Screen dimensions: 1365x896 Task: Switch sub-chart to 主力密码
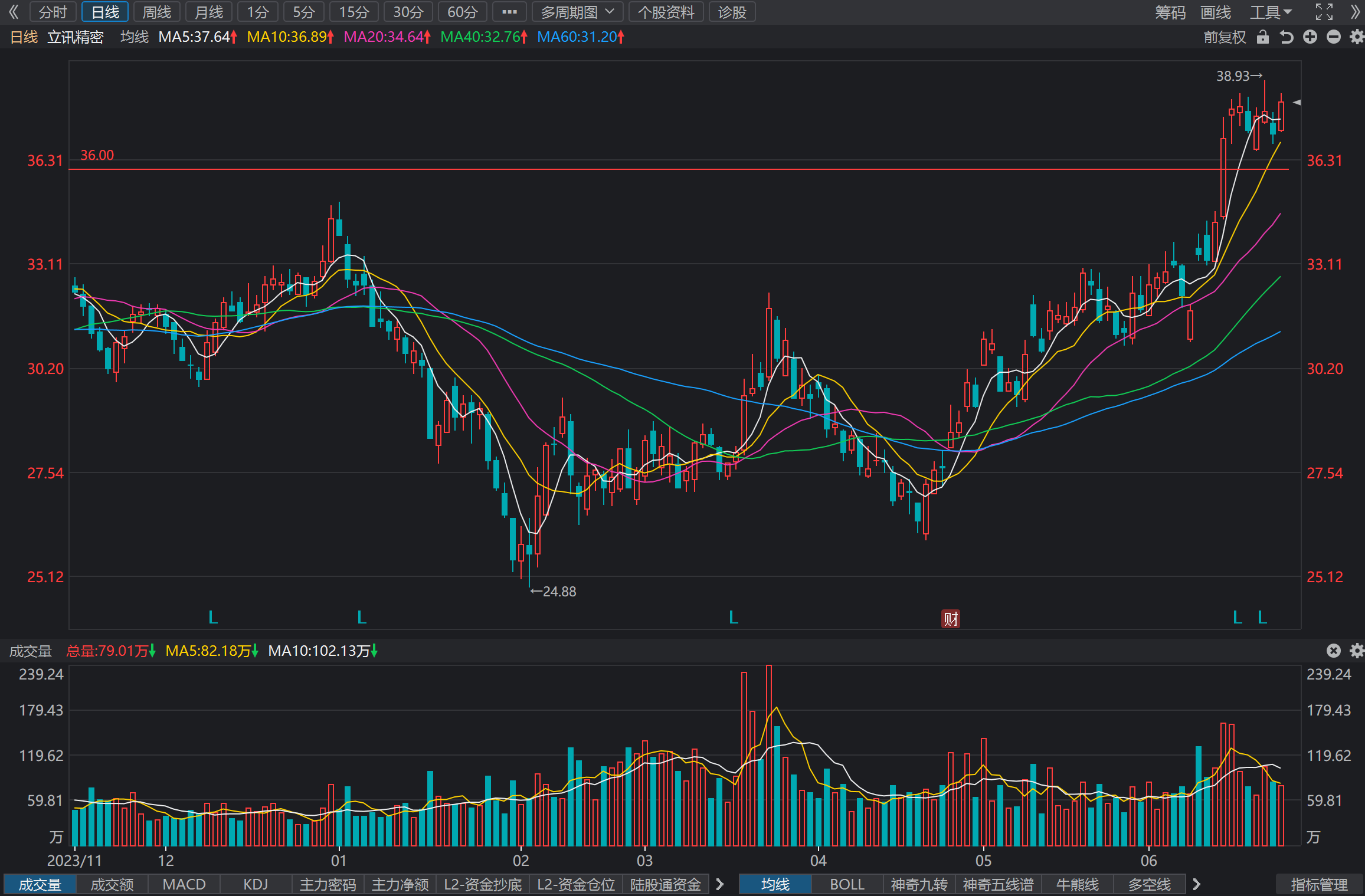[328, 884]
